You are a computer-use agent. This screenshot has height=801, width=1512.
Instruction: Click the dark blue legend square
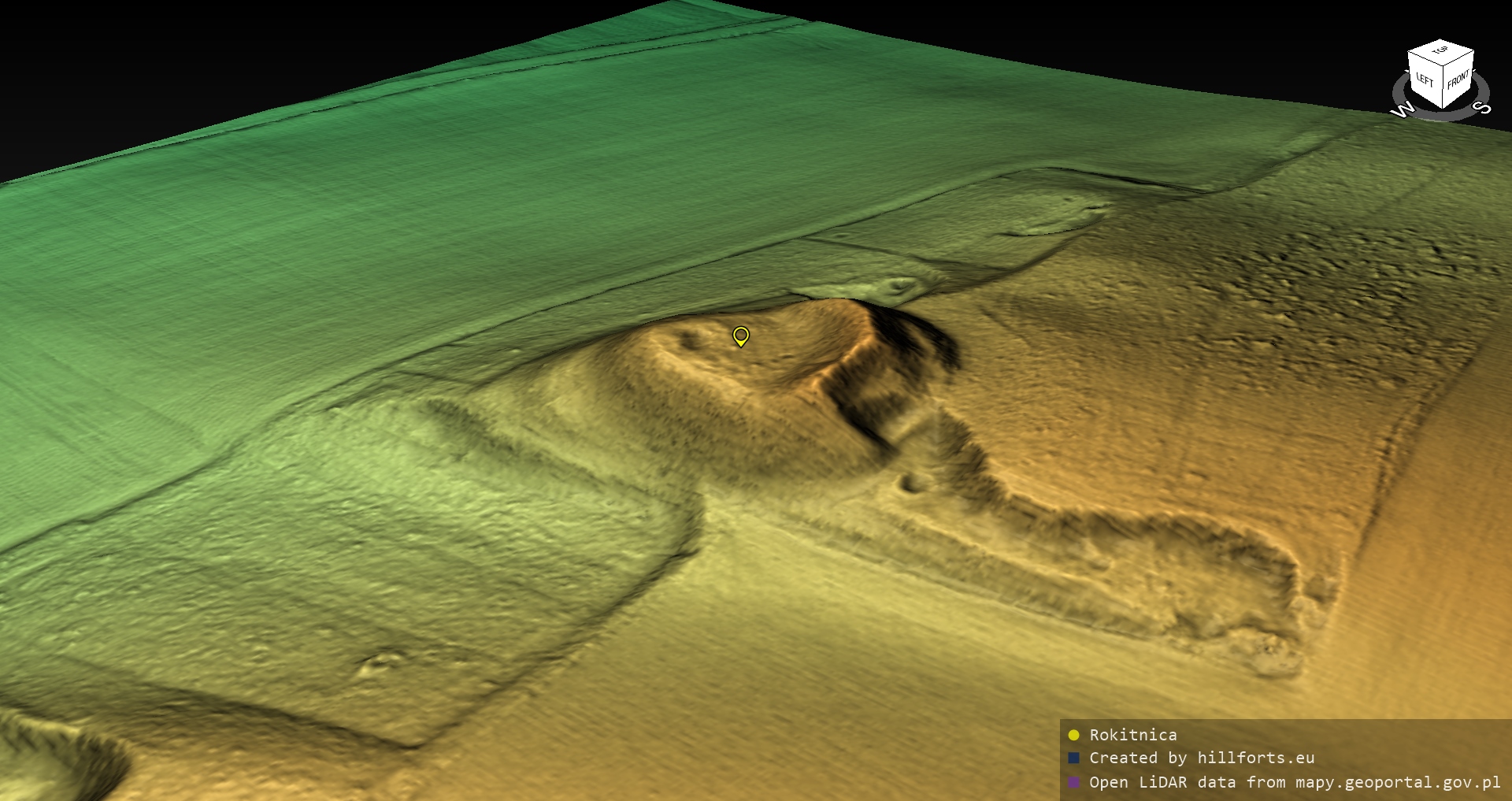click(1073, 758)
